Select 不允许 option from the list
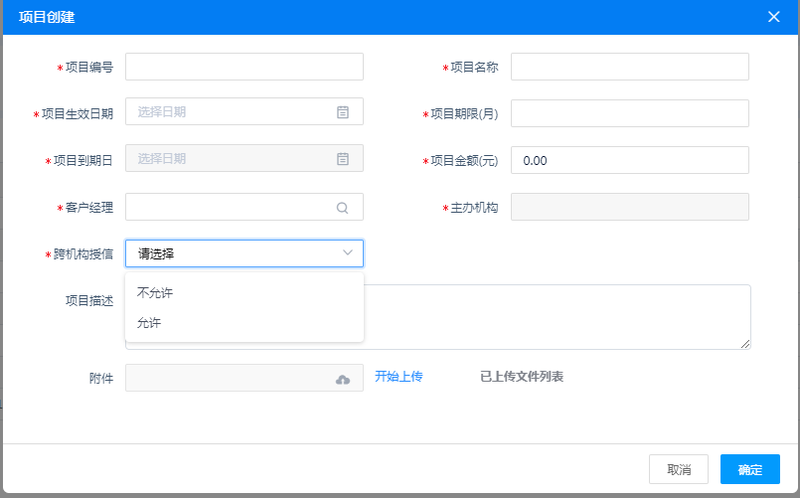 pos(244,292)
